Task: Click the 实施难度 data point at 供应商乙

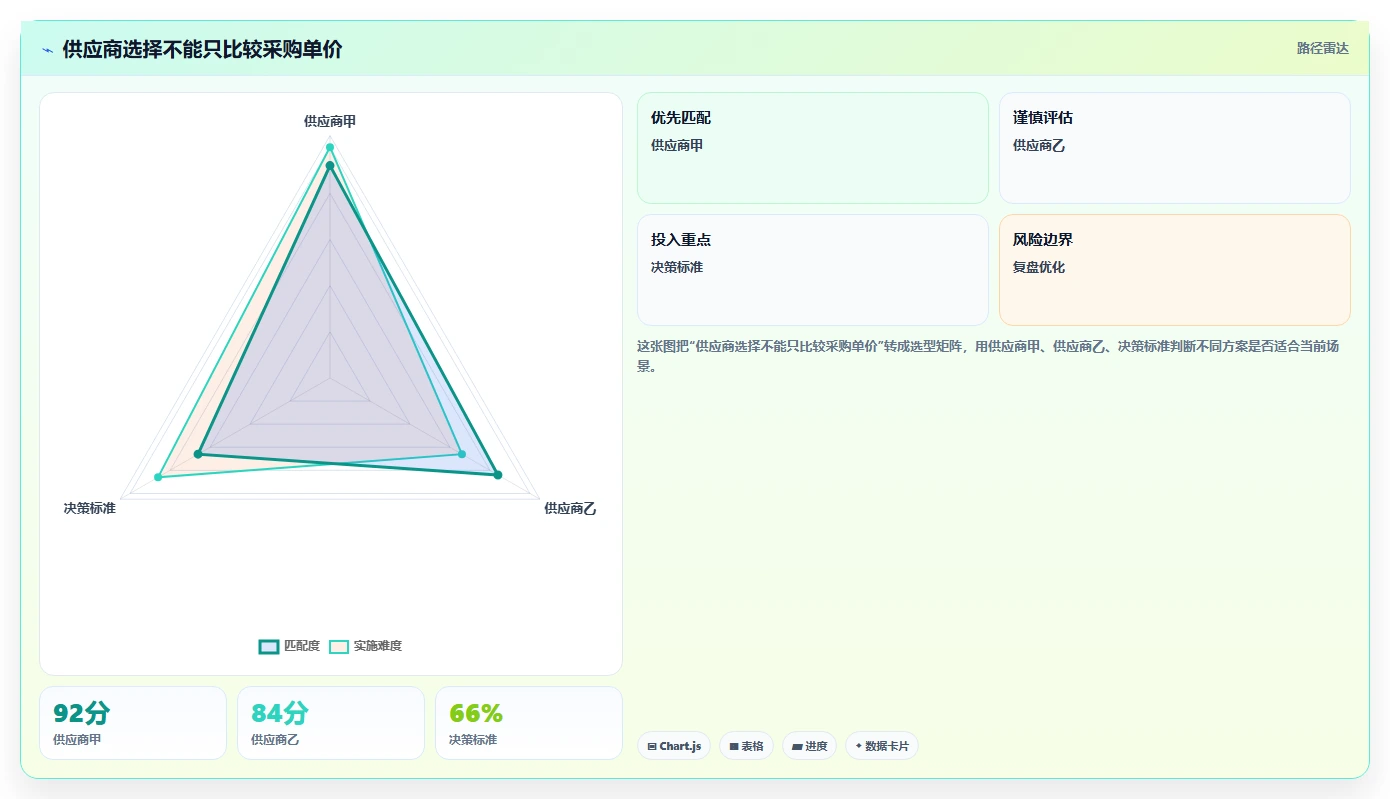Action: click(462, 454)
